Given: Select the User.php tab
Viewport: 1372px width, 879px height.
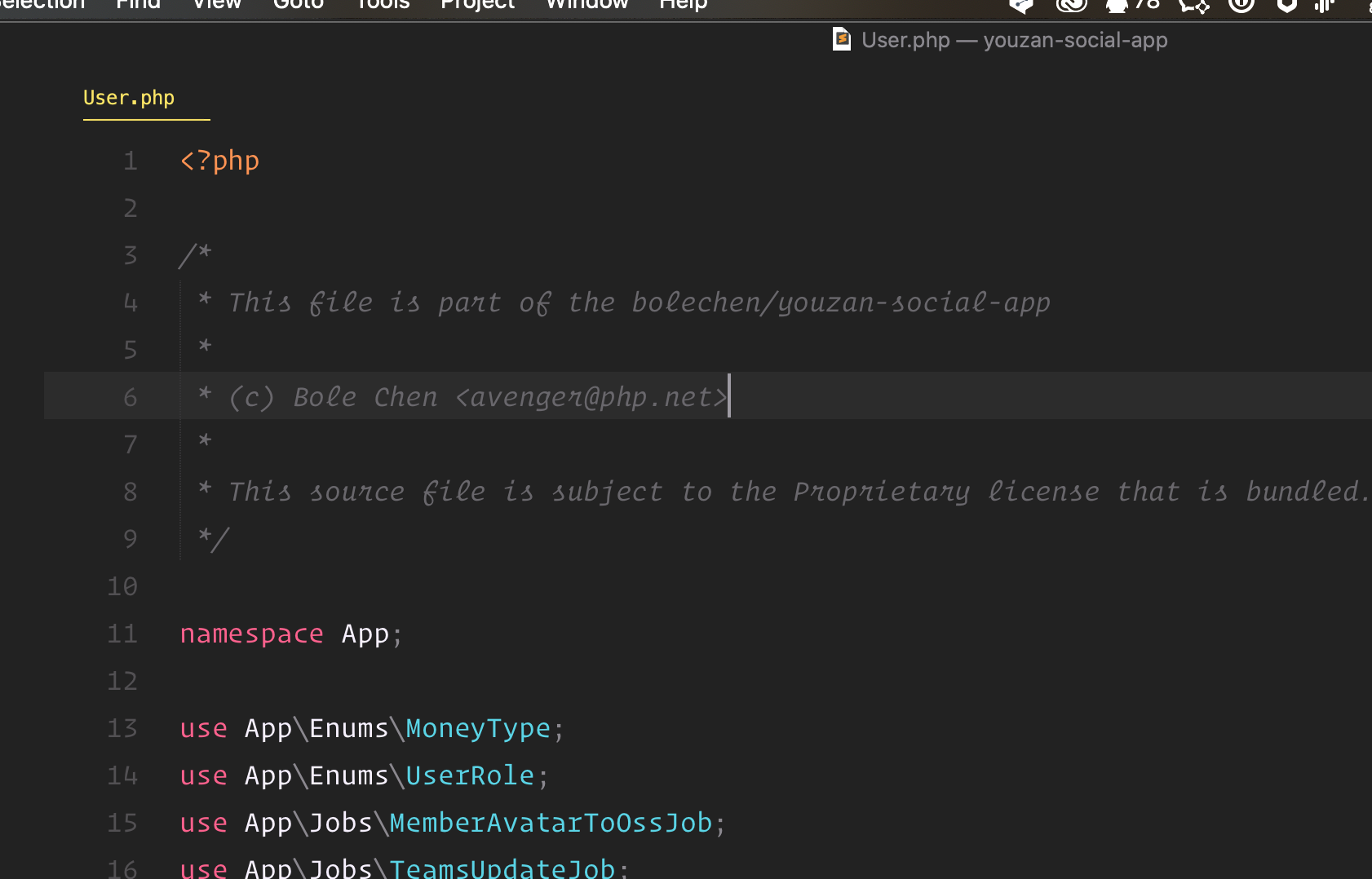Looking at the screenshot, I should coord(129,98).
